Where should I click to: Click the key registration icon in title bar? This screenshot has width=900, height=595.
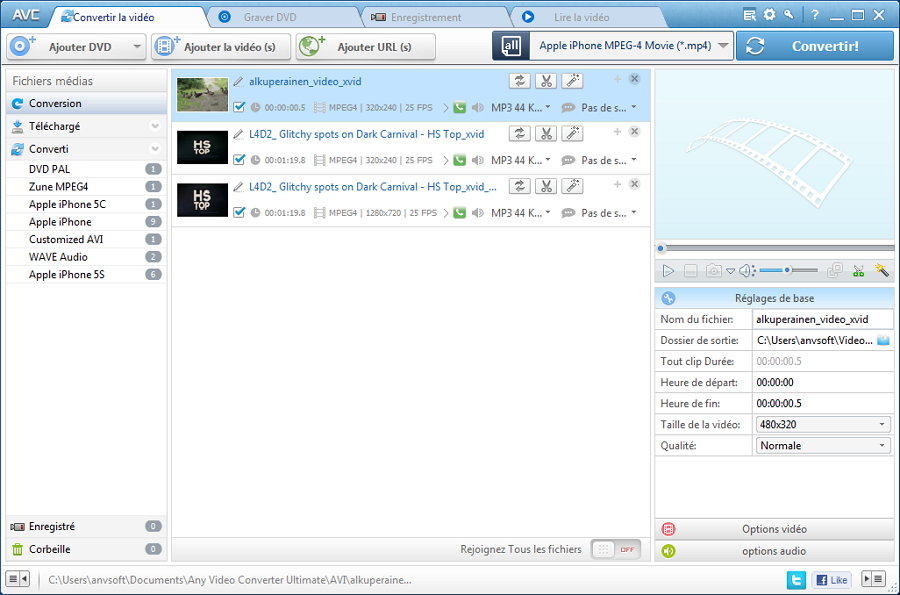coord(789,14)
